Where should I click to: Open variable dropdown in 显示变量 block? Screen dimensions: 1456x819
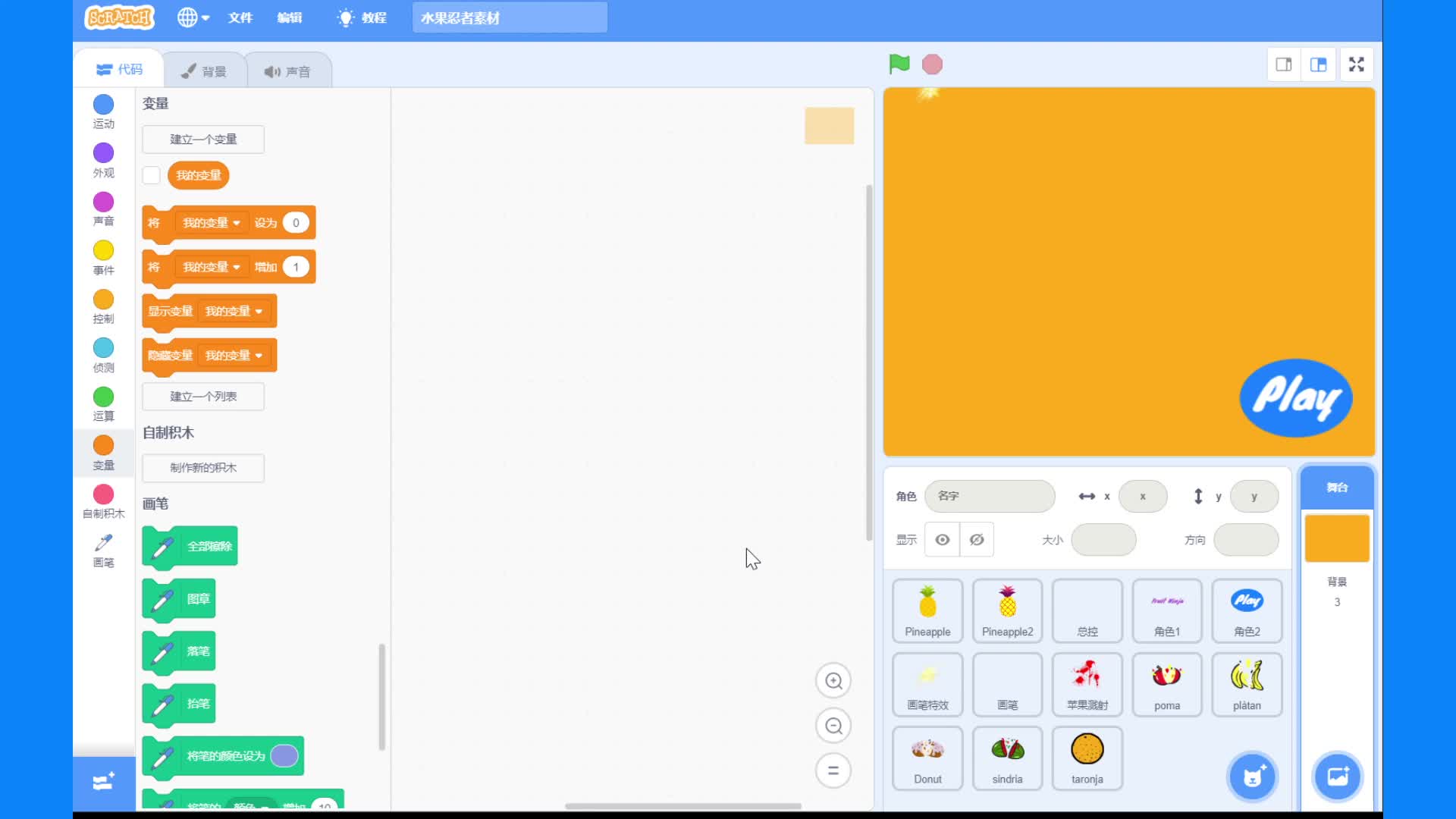click(234, 311)
